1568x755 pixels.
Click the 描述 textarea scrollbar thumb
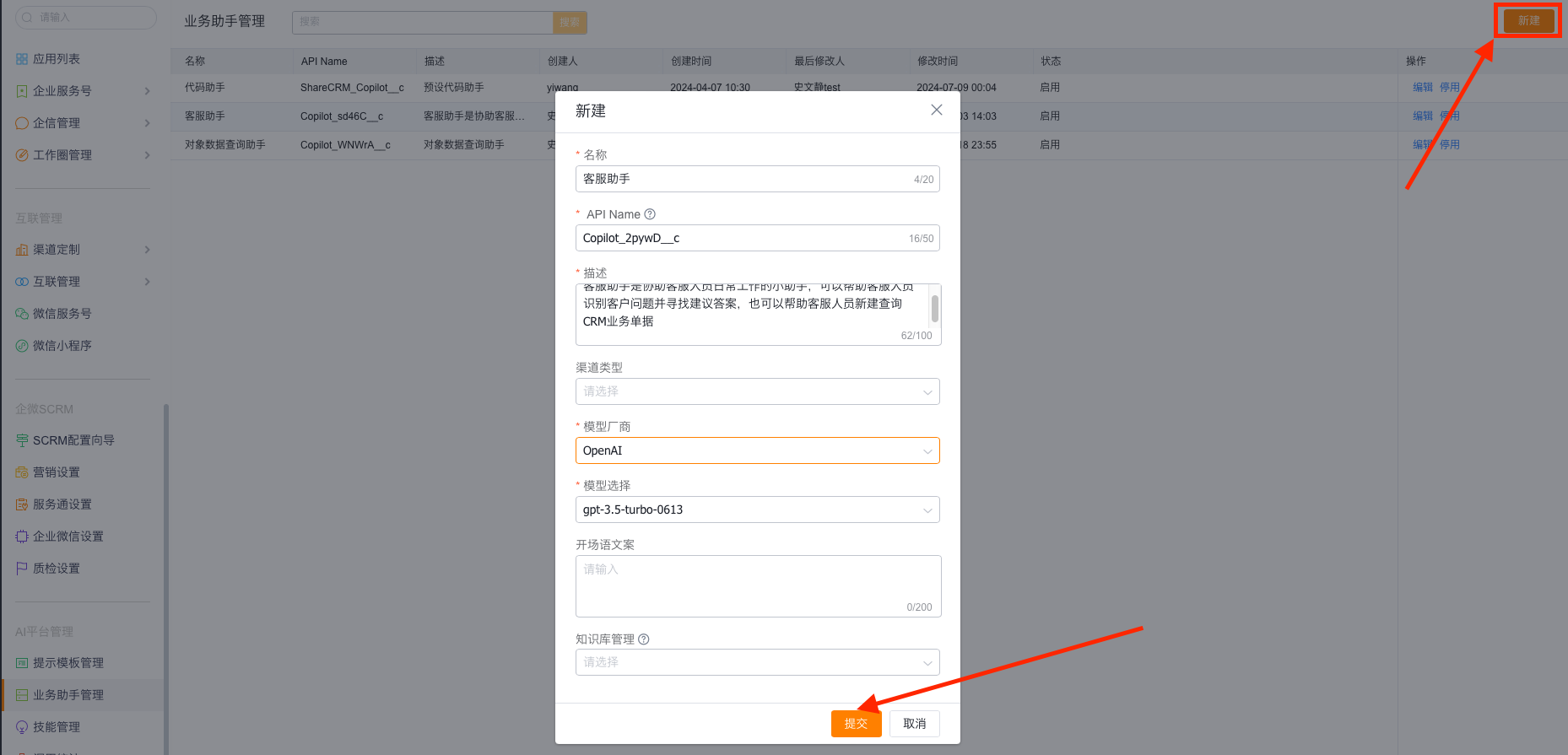point(934,308)
